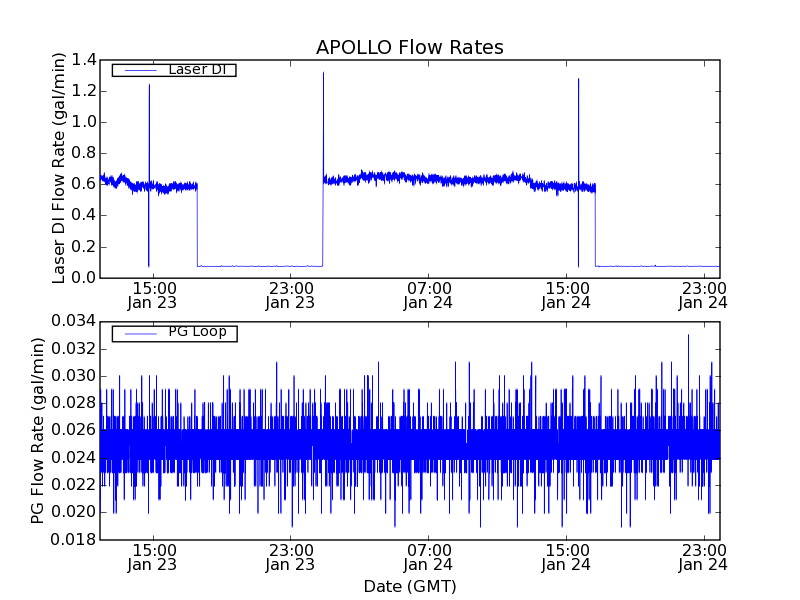Viewport: 800px width, 600px height.
Task: Click the highest PG Loop peak near 0.033
Action: pos(688,336)
